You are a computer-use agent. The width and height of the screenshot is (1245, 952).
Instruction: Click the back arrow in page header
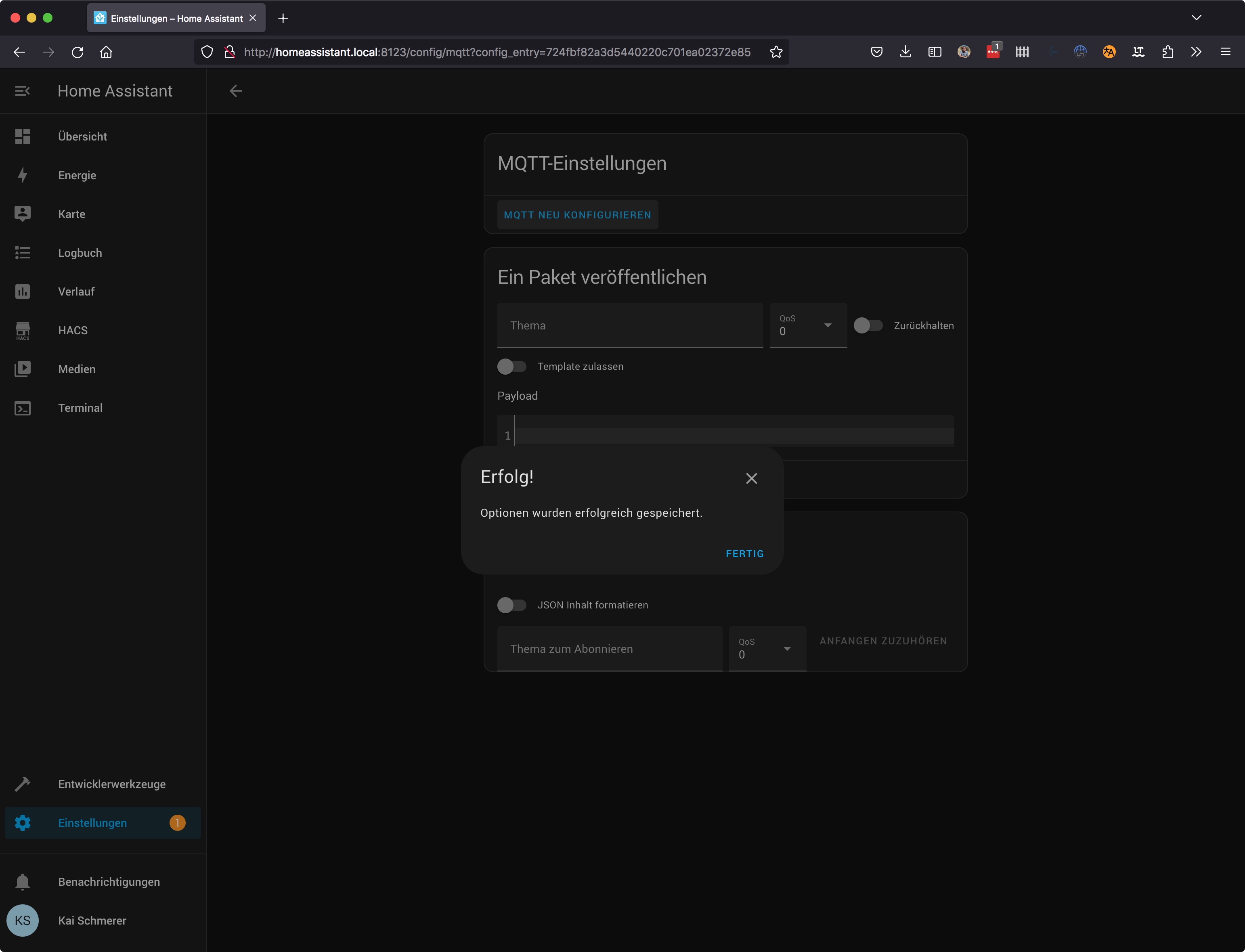[236, 91]
